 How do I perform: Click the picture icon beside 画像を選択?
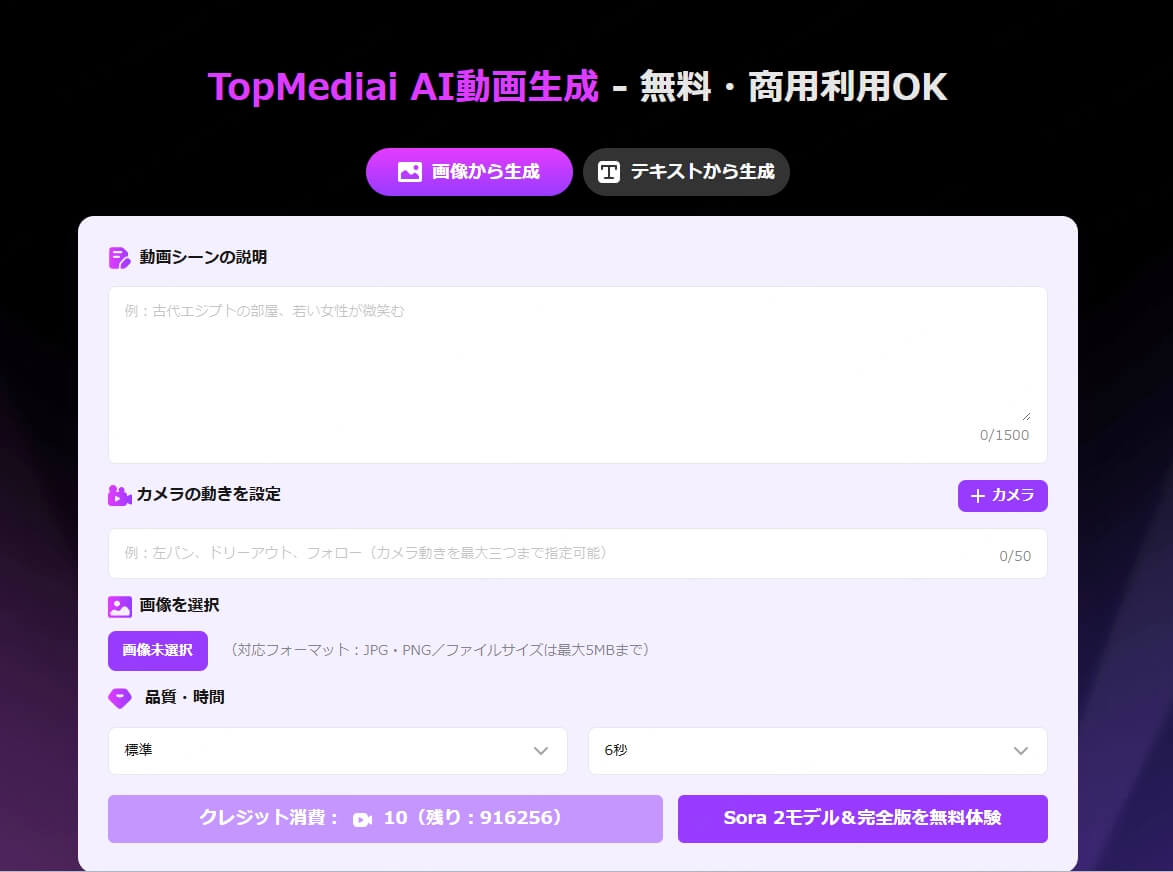(120, 606)
